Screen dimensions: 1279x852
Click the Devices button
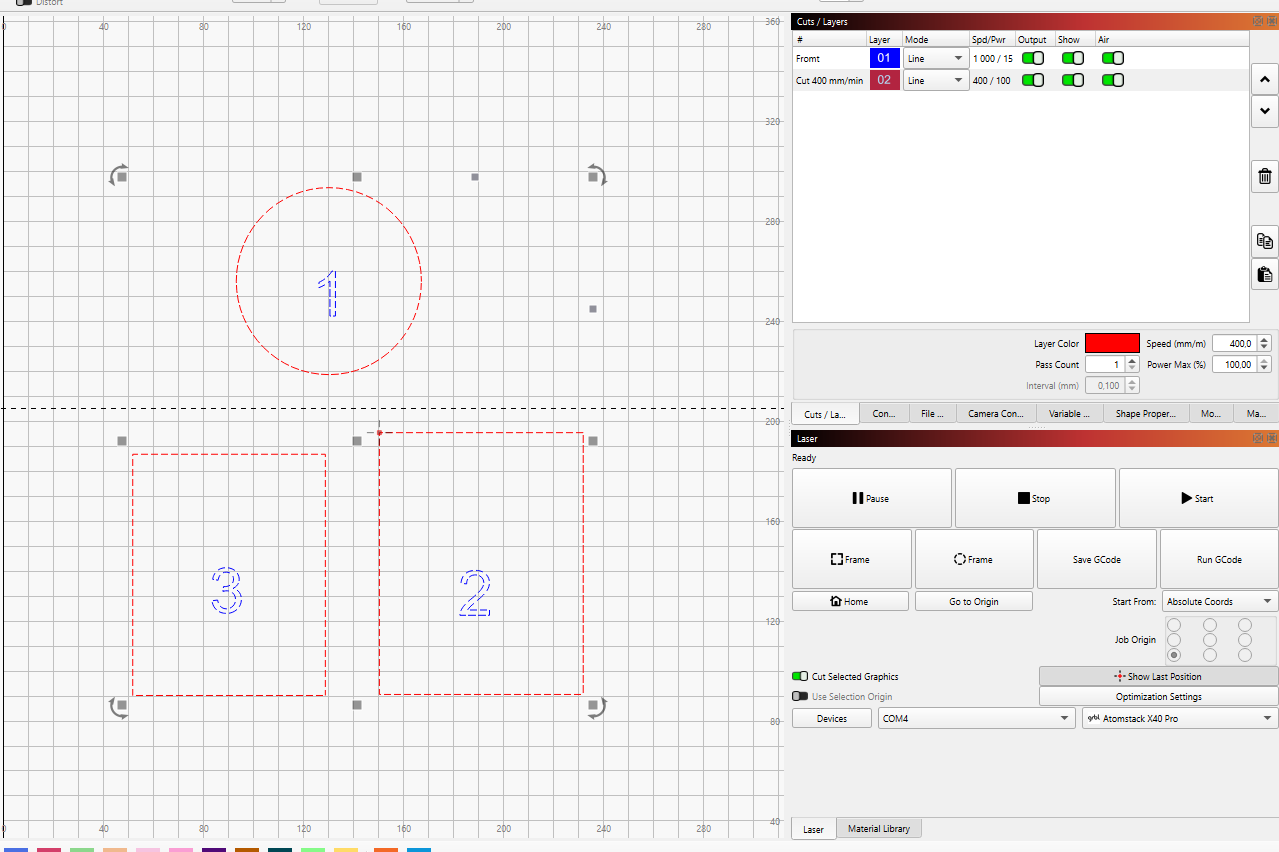(x=832, y=718)
